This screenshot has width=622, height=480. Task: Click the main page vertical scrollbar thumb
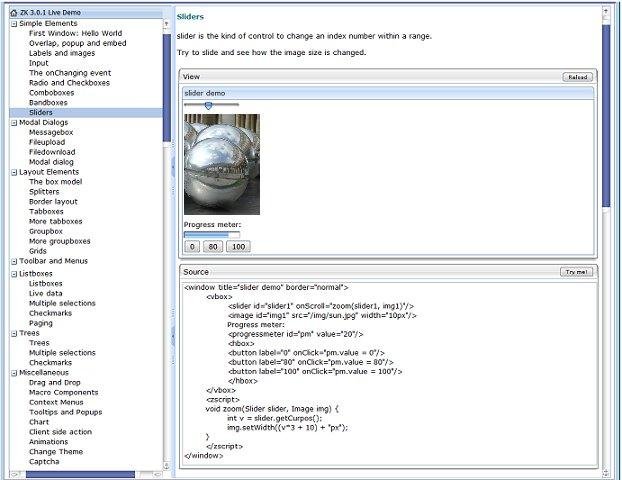(x=606, y=115)
